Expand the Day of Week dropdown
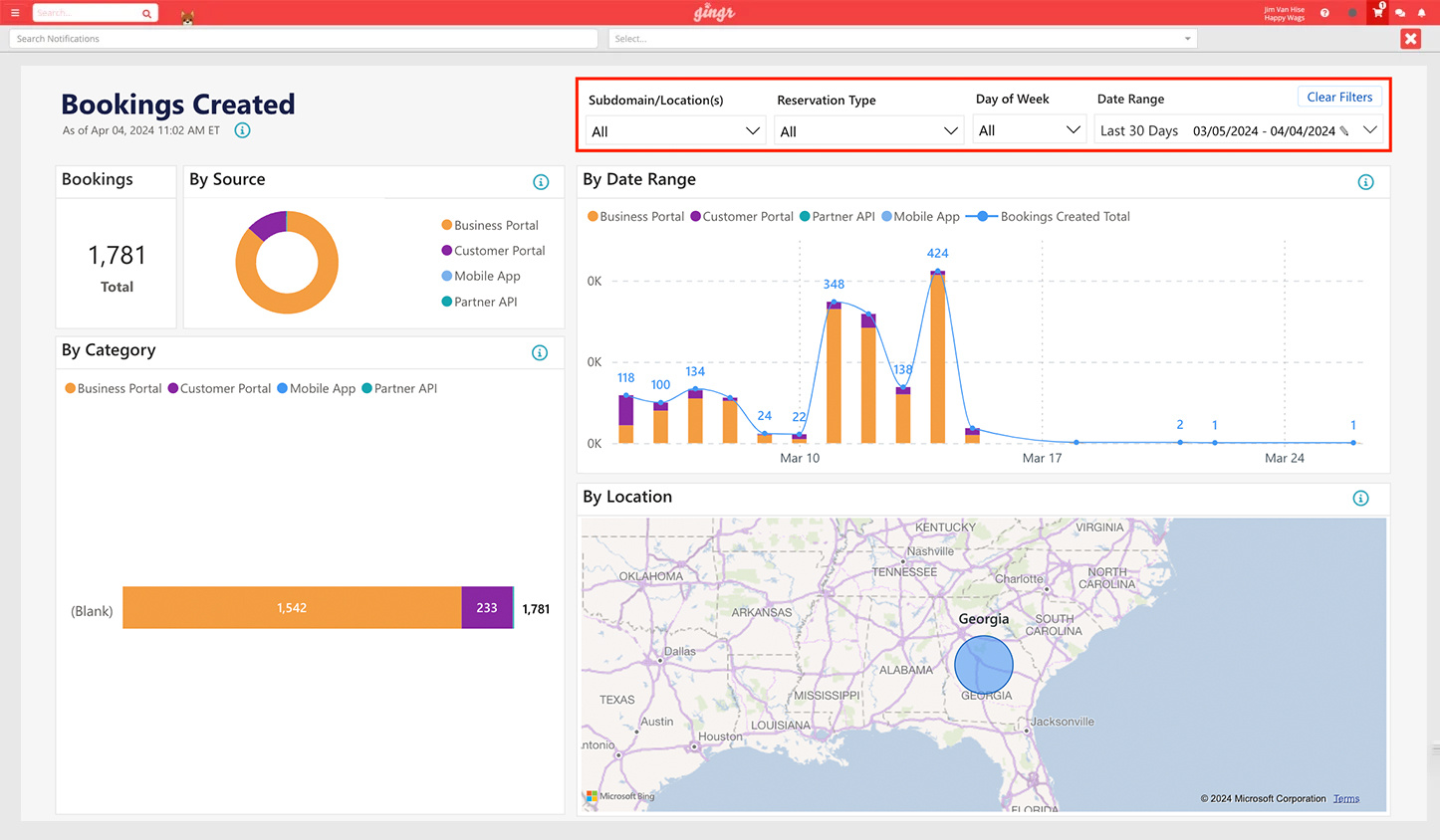 (x=1029, y=130)
